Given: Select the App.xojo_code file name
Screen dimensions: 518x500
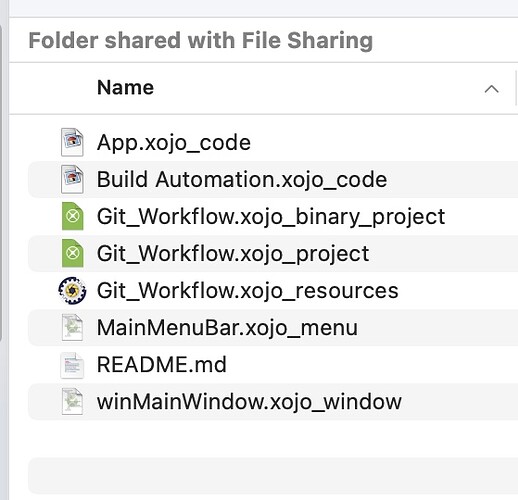Looking at the screenshot, I should [x=174, y=143].
